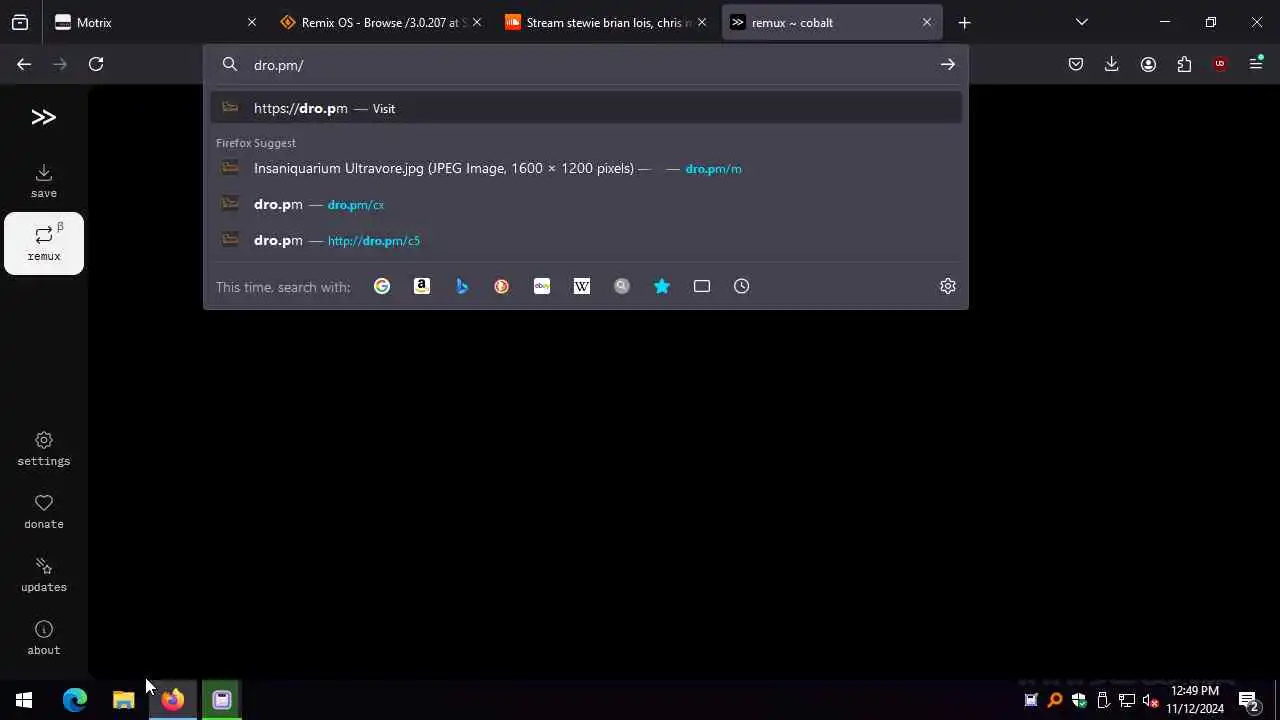The width and height of the screenshot is (1280, 720).
Task: Search open tabs using the tab icon
Action: tap(702, 286)
